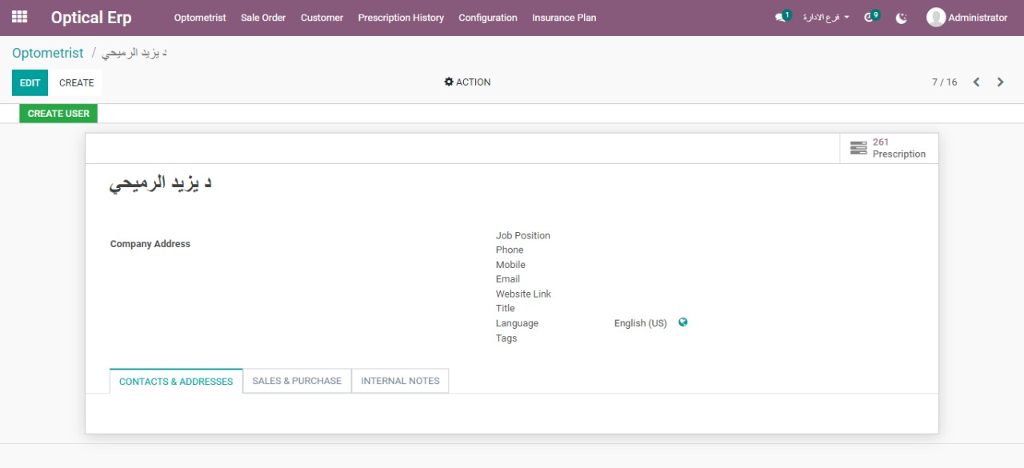Screen dimensions: 1024x468
Task: Click globe icon next to English (US)
Action: (683, 323)
